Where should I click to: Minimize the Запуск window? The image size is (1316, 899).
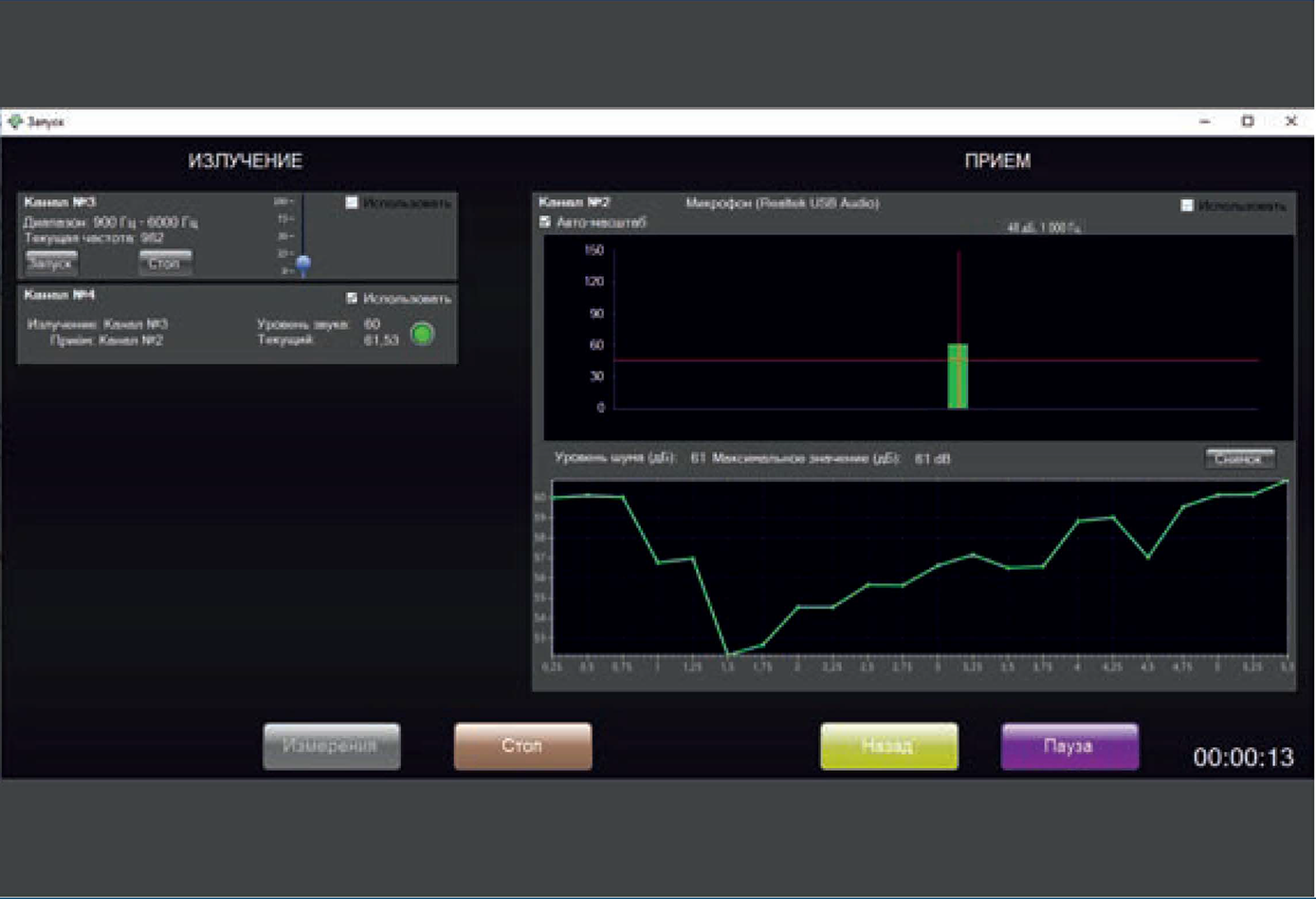tap(1205, 121)
